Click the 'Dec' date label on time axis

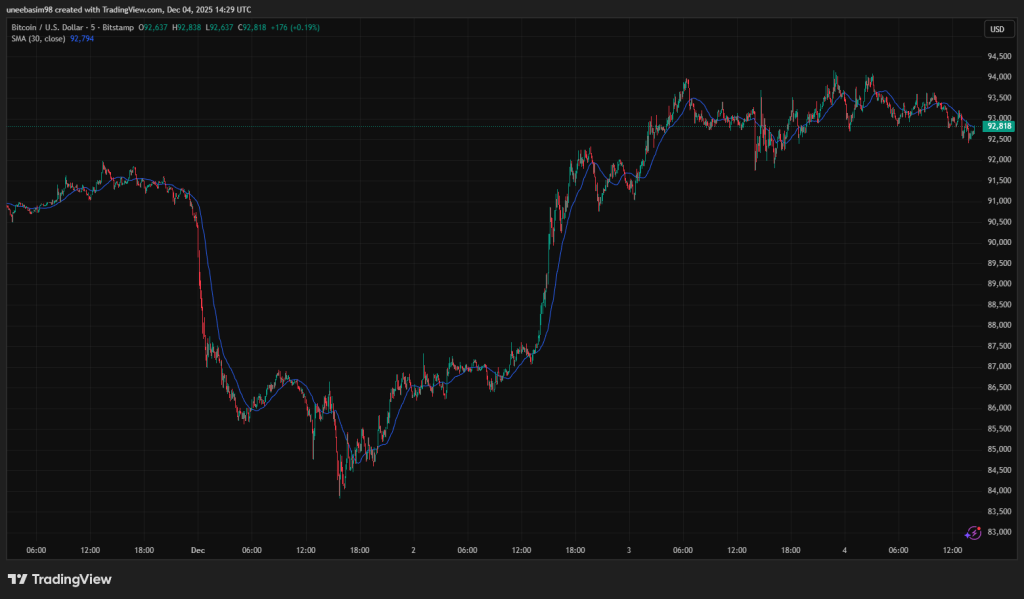(x=198, y=550)
